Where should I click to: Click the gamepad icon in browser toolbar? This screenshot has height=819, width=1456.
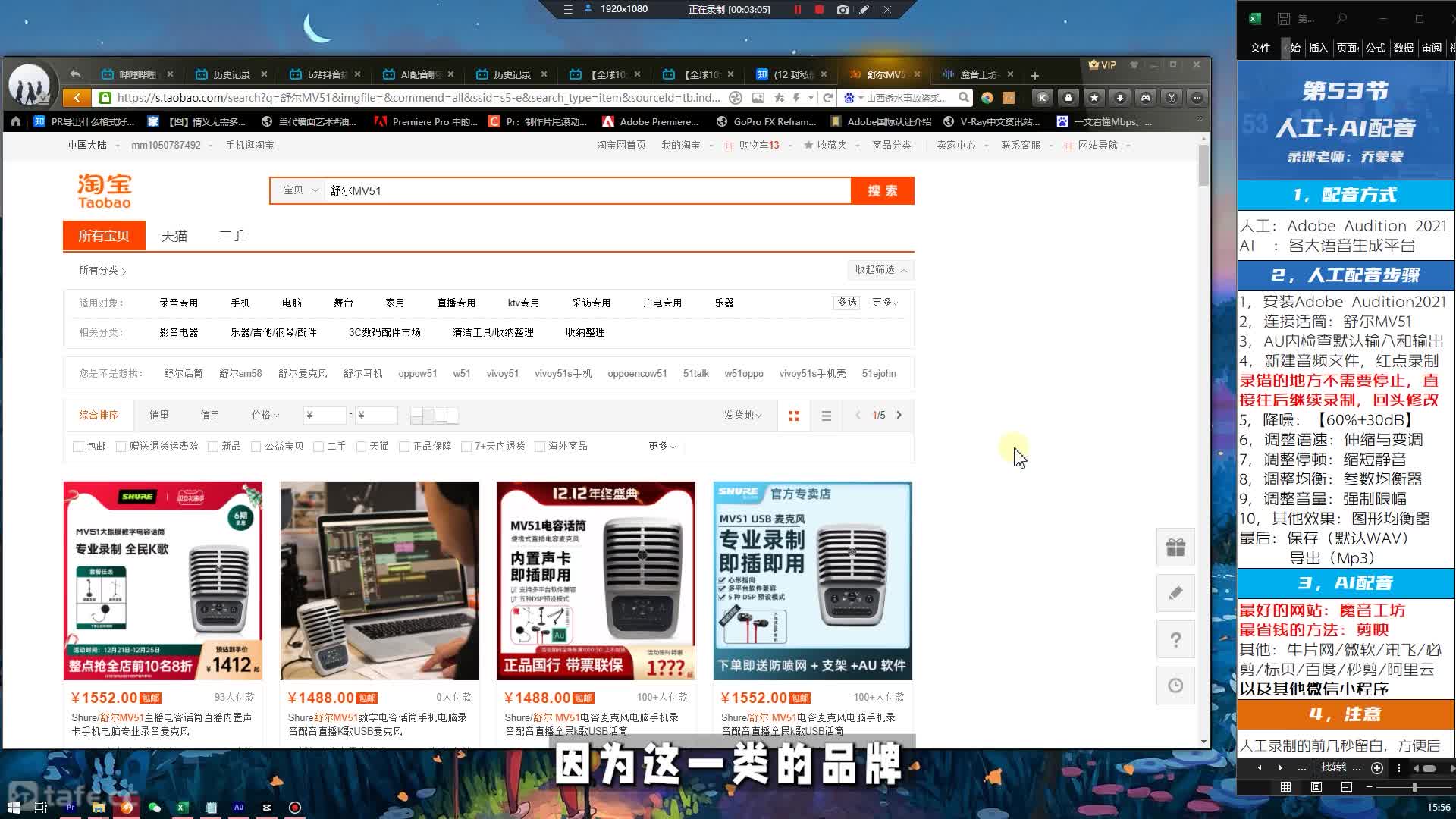(x=1146, y=97)
